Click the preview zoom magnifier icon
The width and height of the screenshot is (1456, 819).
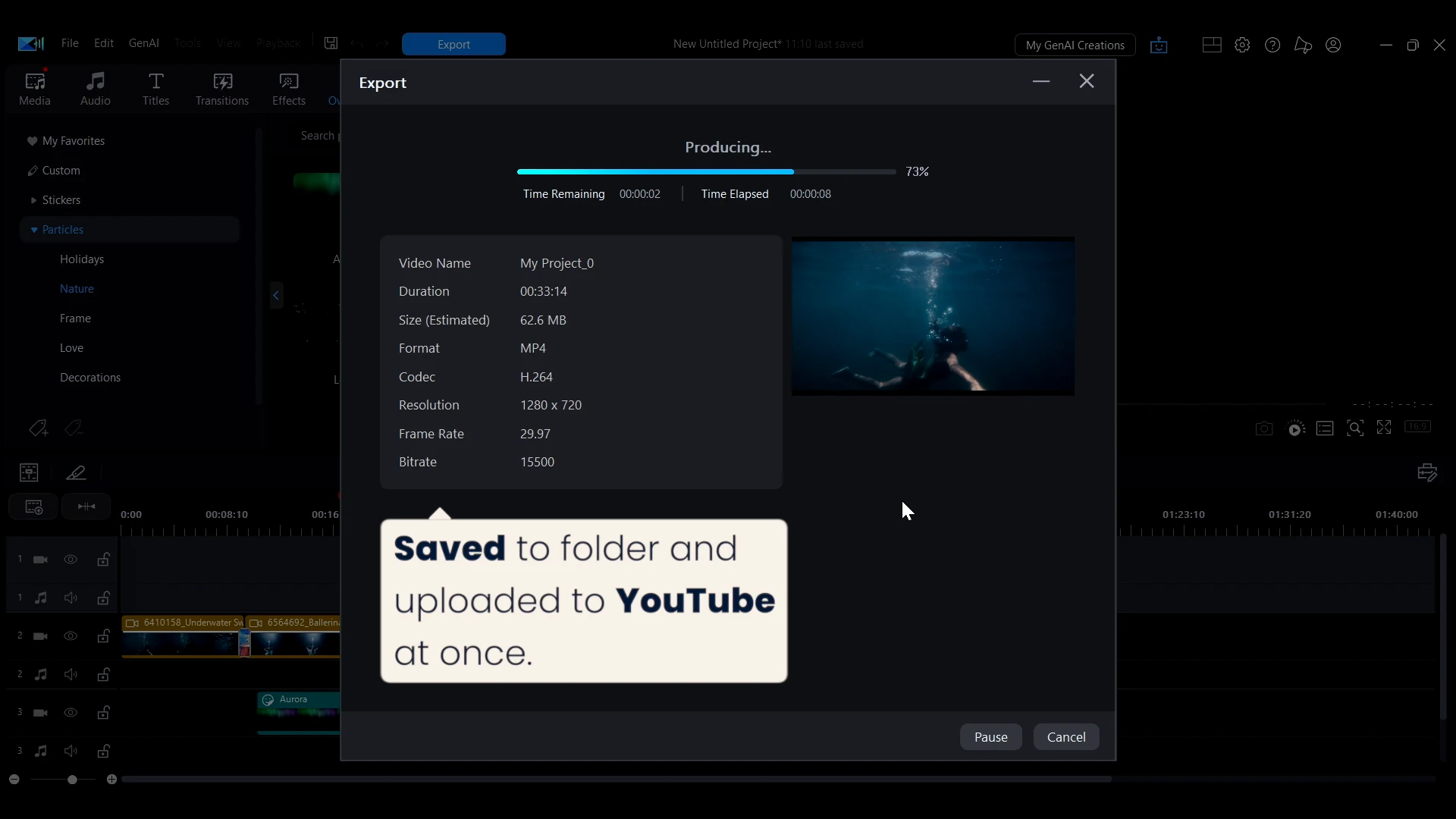coord(1355,428)
